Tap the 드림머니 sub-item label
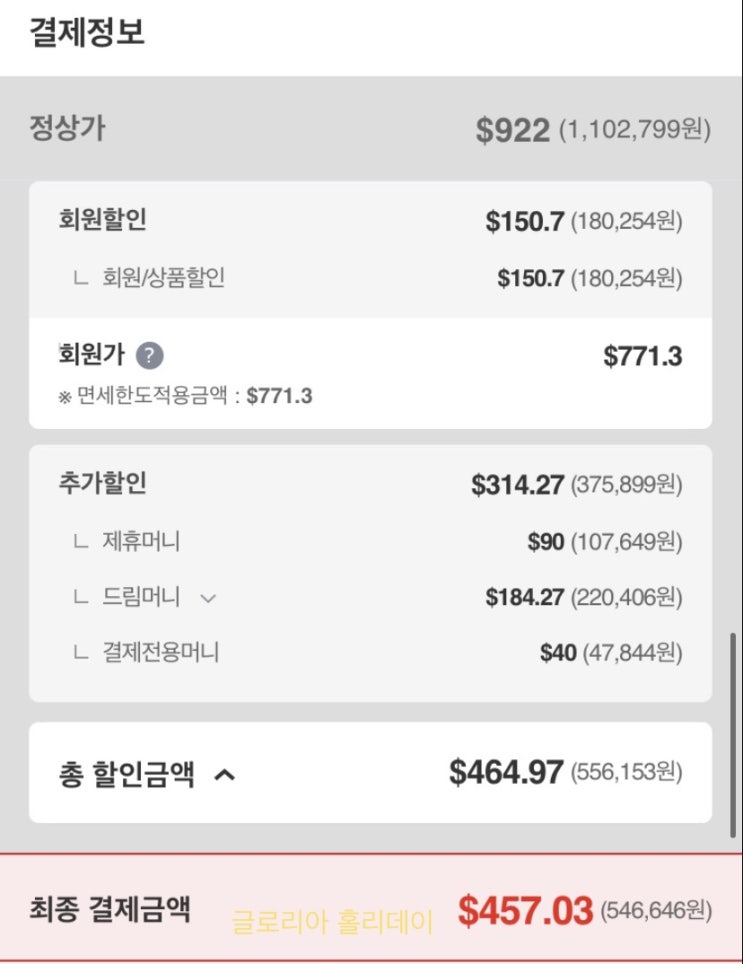Image resolution: width=743 pixels, height=964 pixels. (141, 597)
